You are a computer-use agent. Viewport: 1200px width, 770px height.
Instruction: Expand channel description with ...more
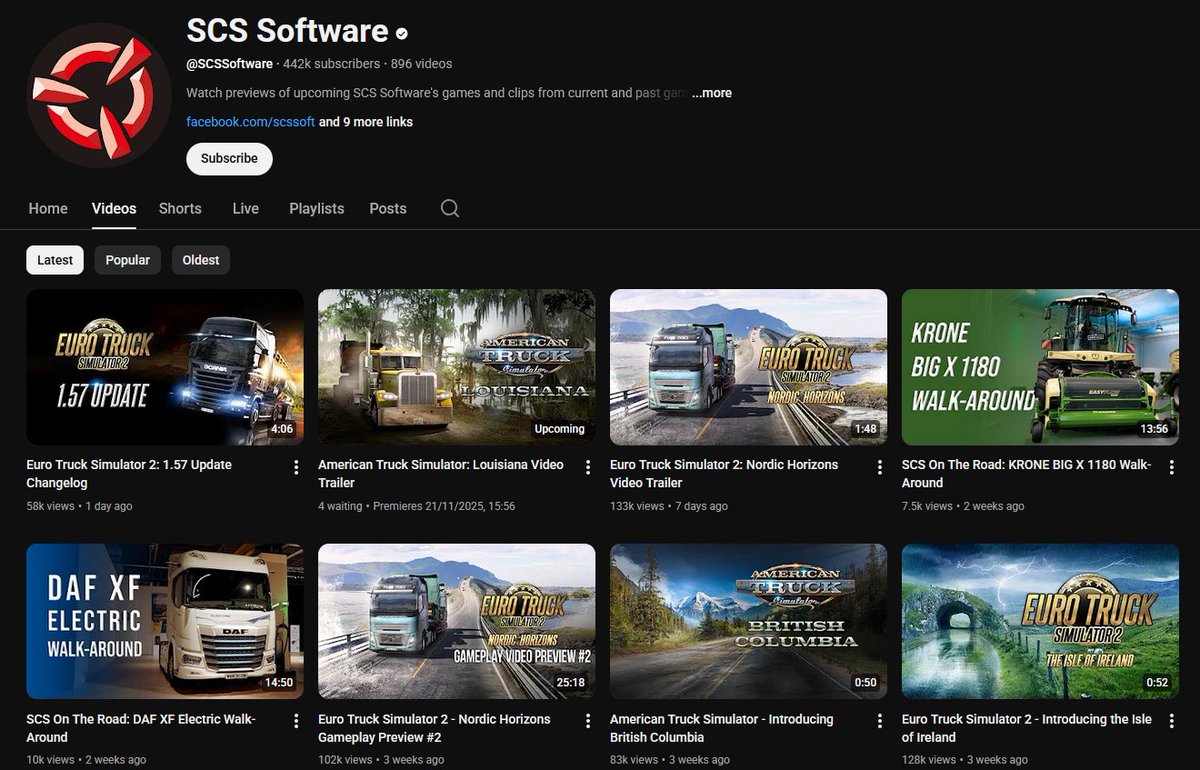tap(712, 93)
